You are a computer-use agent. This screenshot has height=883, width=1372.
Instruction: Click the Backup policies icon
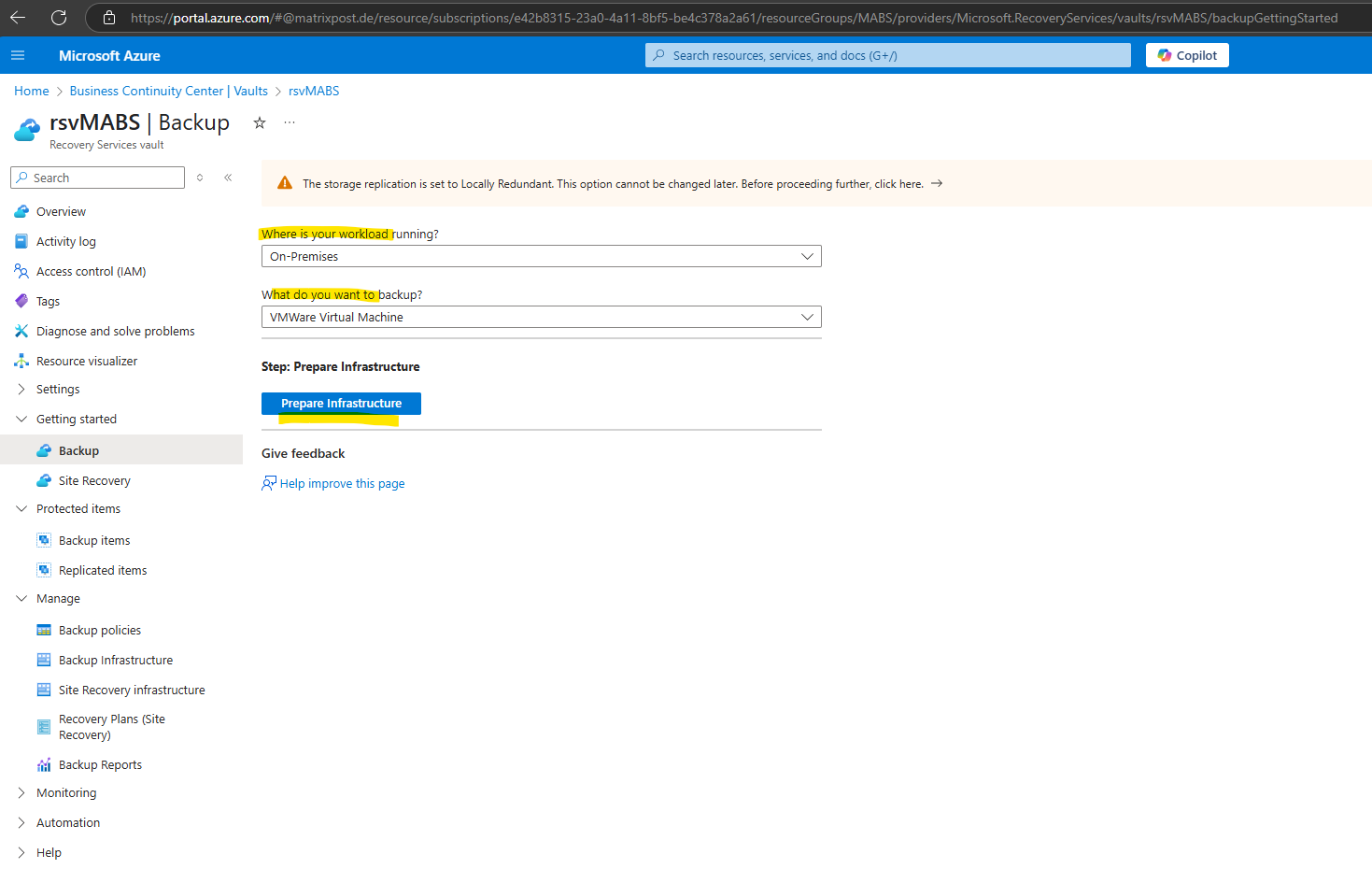click(44, 630)
